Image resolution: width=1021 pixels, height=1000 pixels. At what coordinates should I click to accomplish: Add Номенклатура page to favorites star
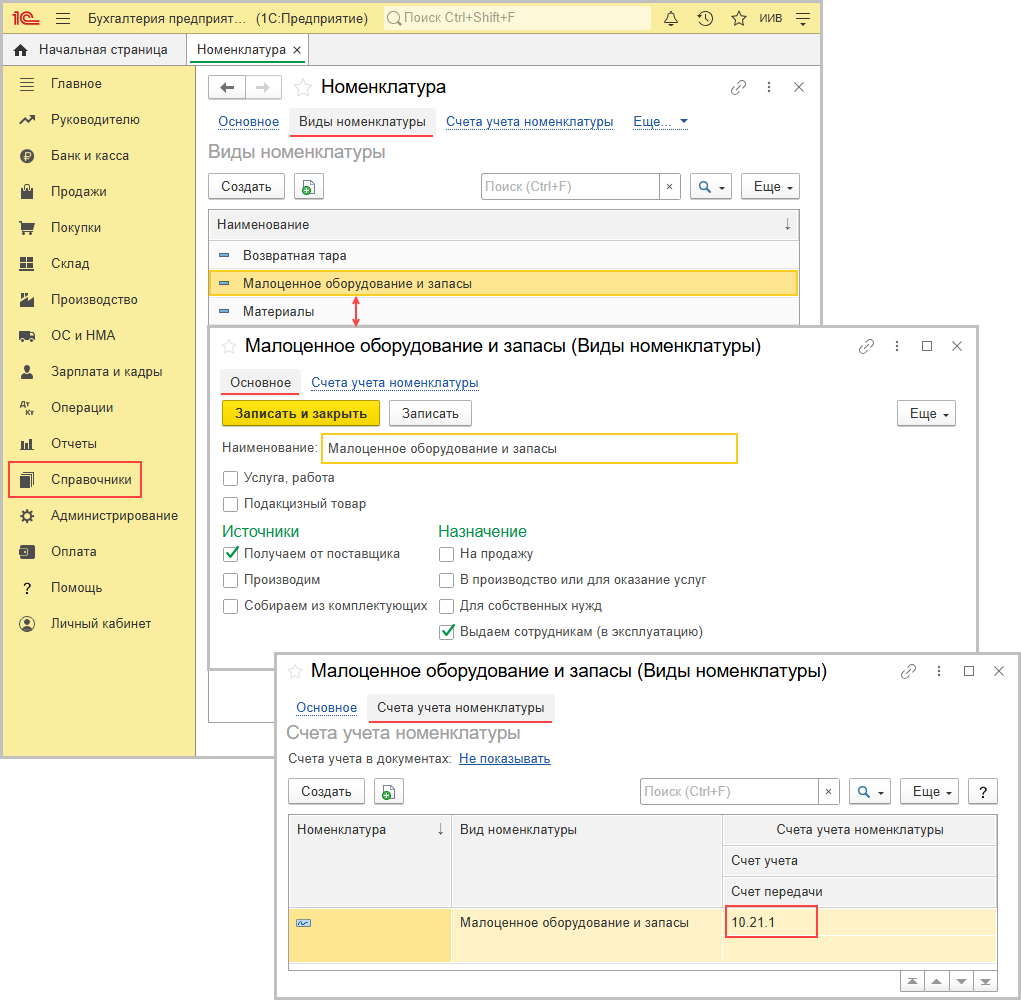[302, 87]
